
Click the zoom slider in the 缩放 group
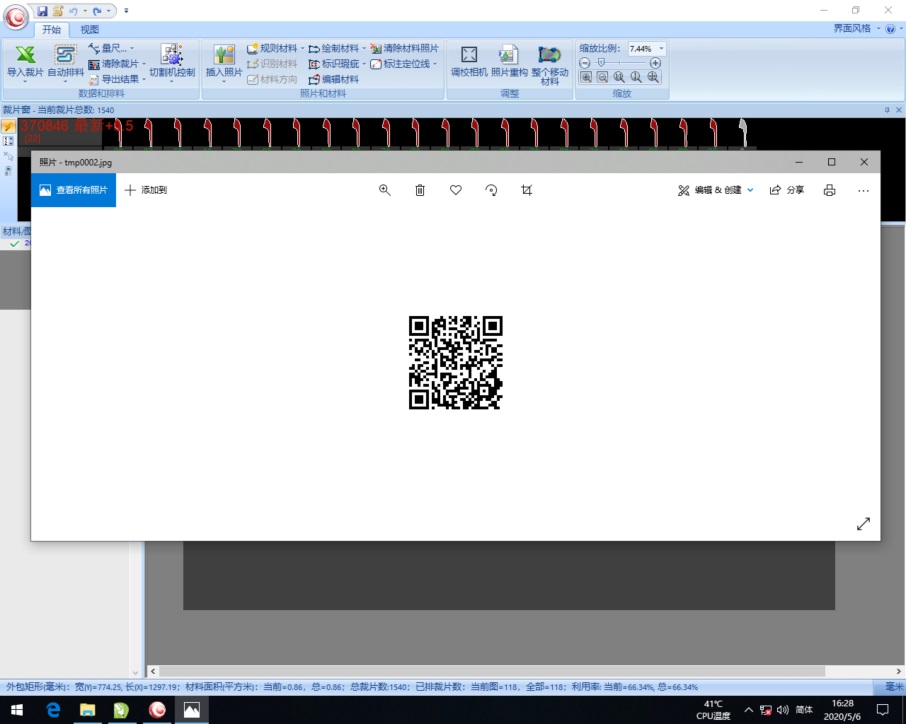(x=620, y=62)
